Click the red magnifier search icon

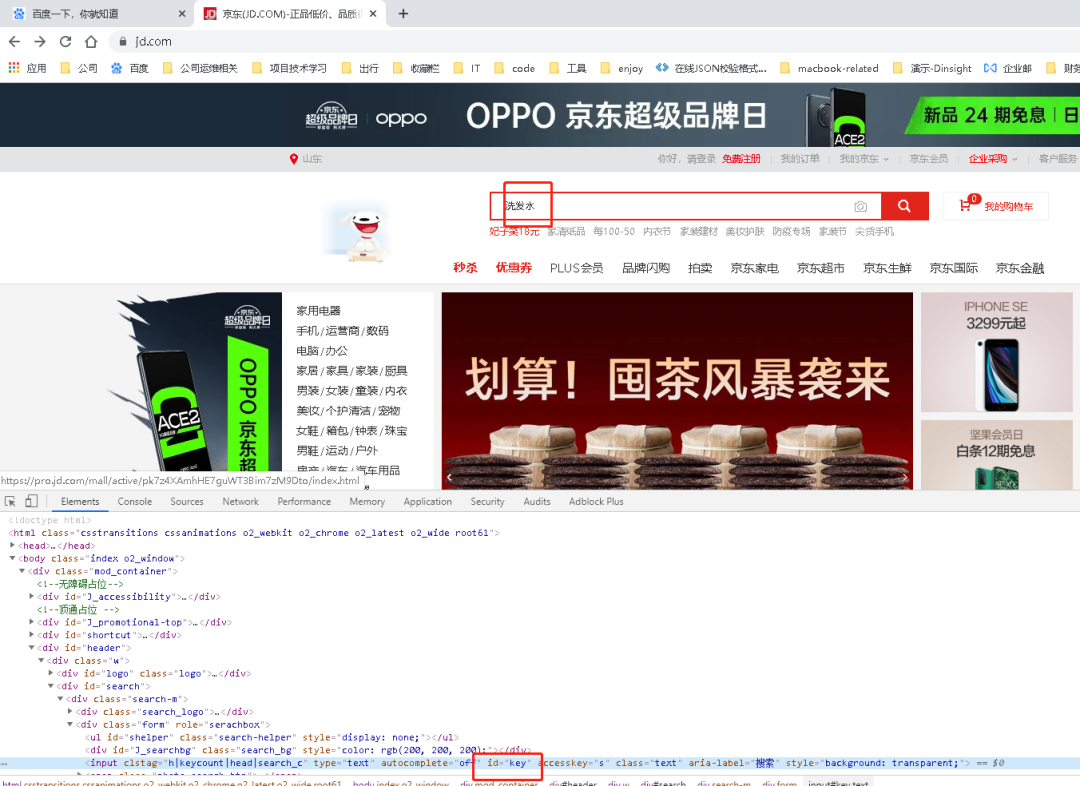coord(905,206)
